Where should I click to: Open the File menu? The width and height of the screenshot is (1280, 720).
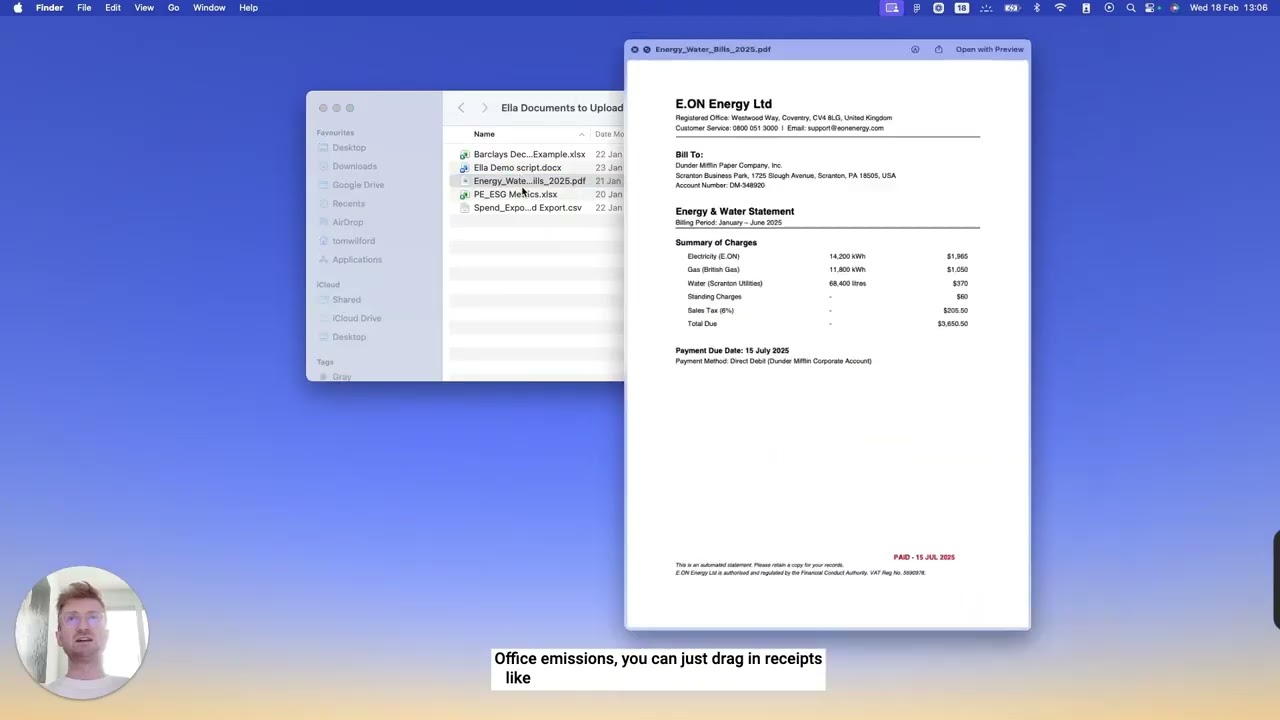(84, 8)
